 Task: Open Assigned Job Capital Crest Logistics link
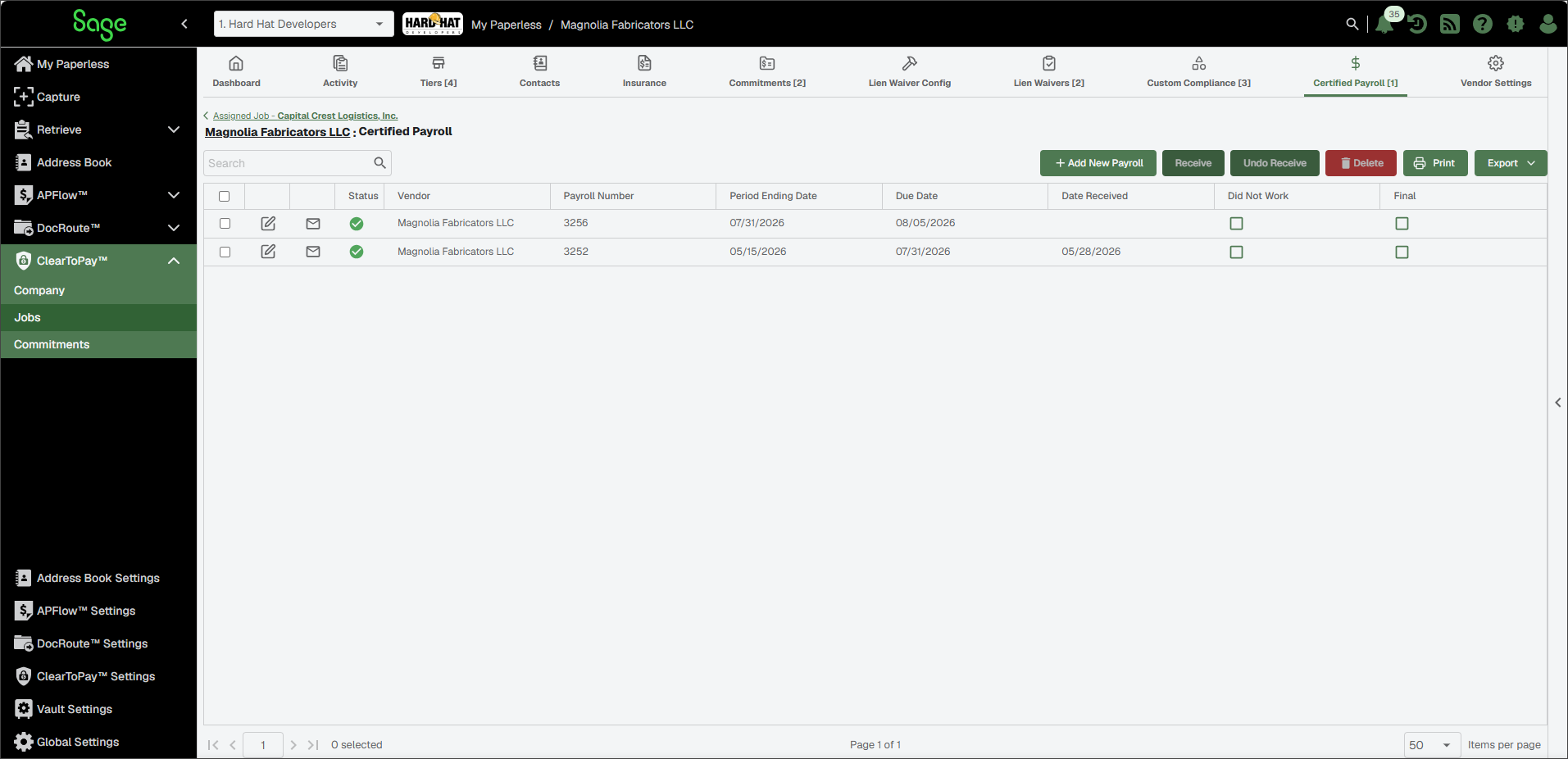[305, 116]
